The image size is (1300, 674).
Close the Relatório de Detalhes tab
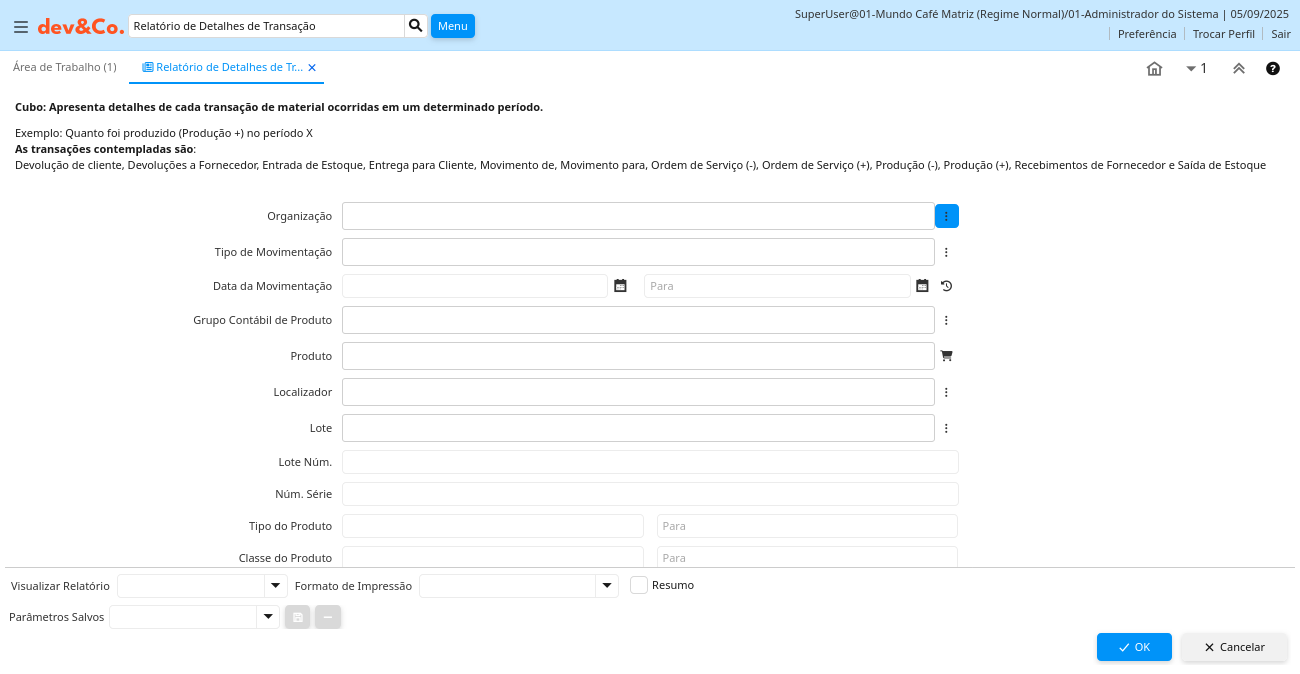coord(312,68)
